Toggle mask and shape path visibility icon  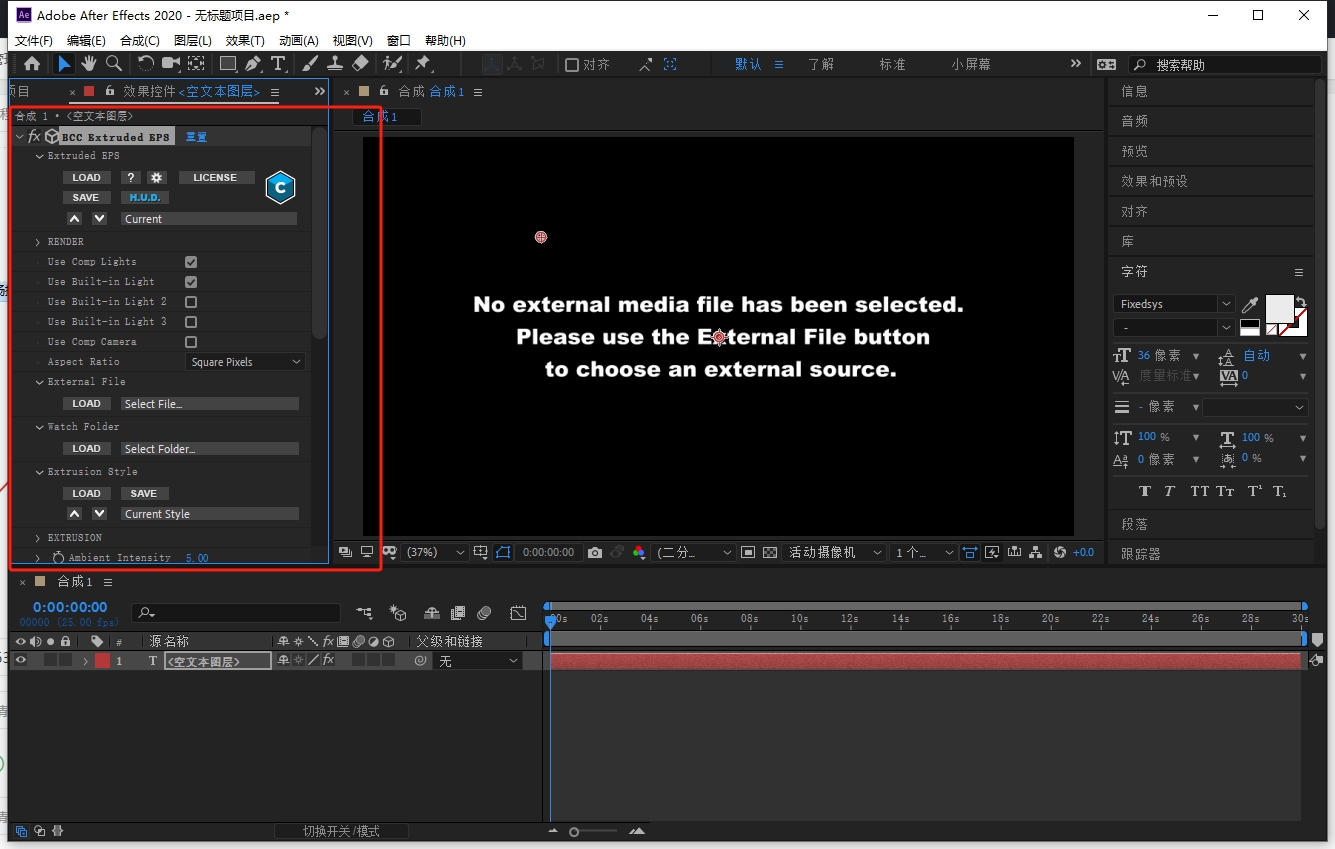(x=503, y=552)
